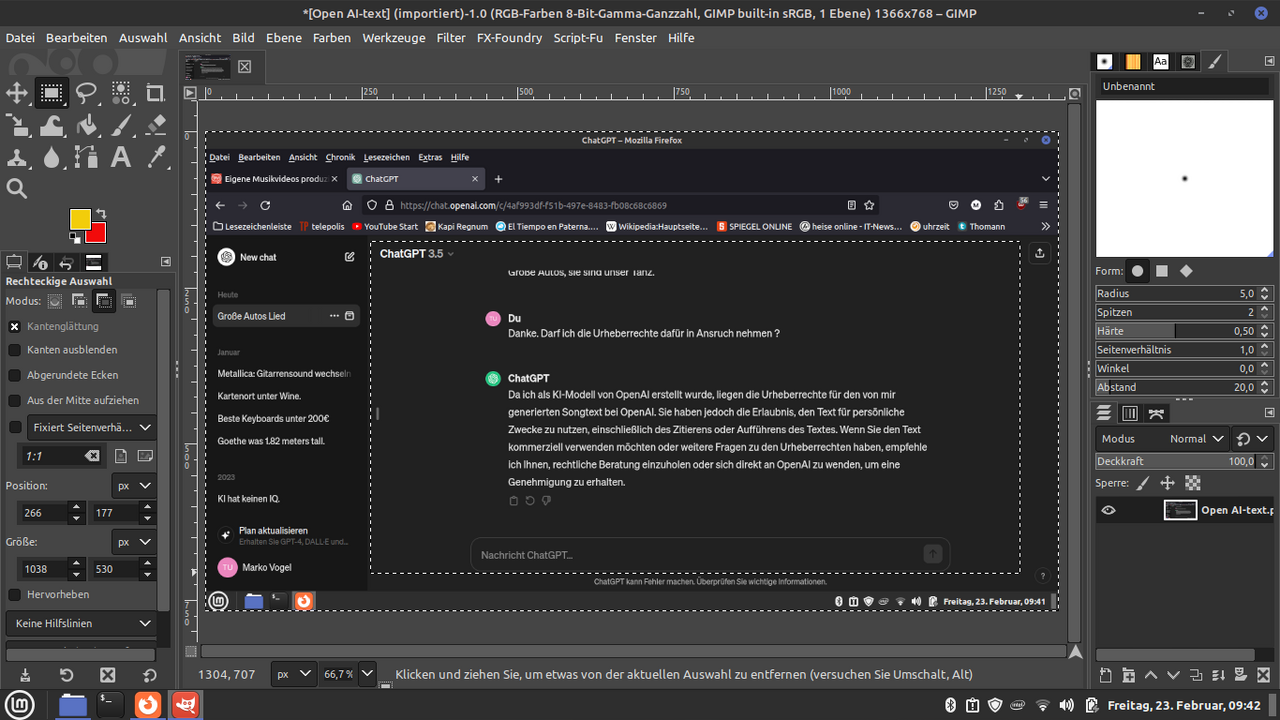The height and width of the screenshot is (720, 1280).
Task: Enable Aus der Mitte aufziehen
Action: [x=15, y=400]
